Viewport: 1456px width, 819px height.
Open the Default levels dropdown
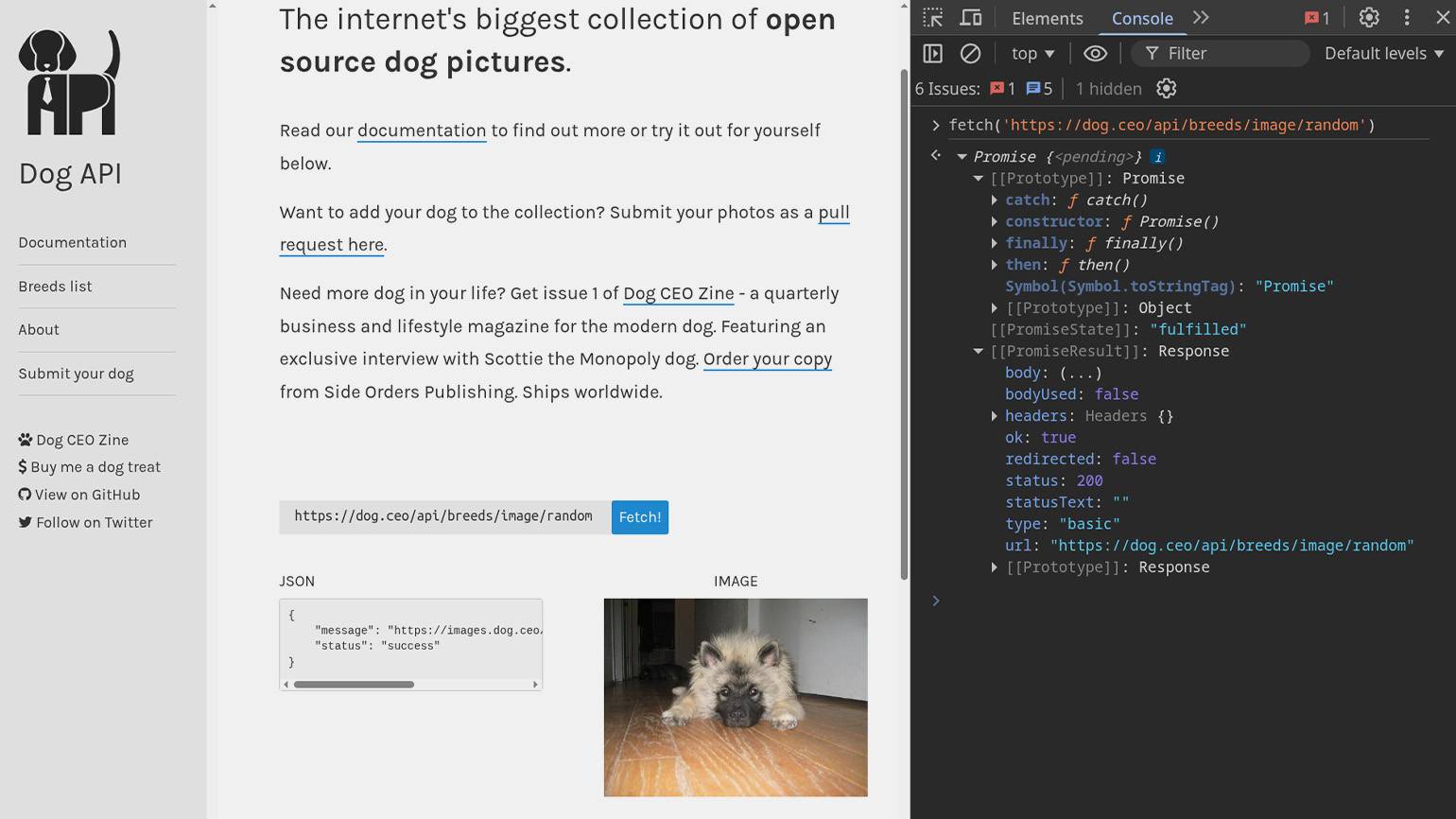pyautogui.click(x=1383, y=54)
